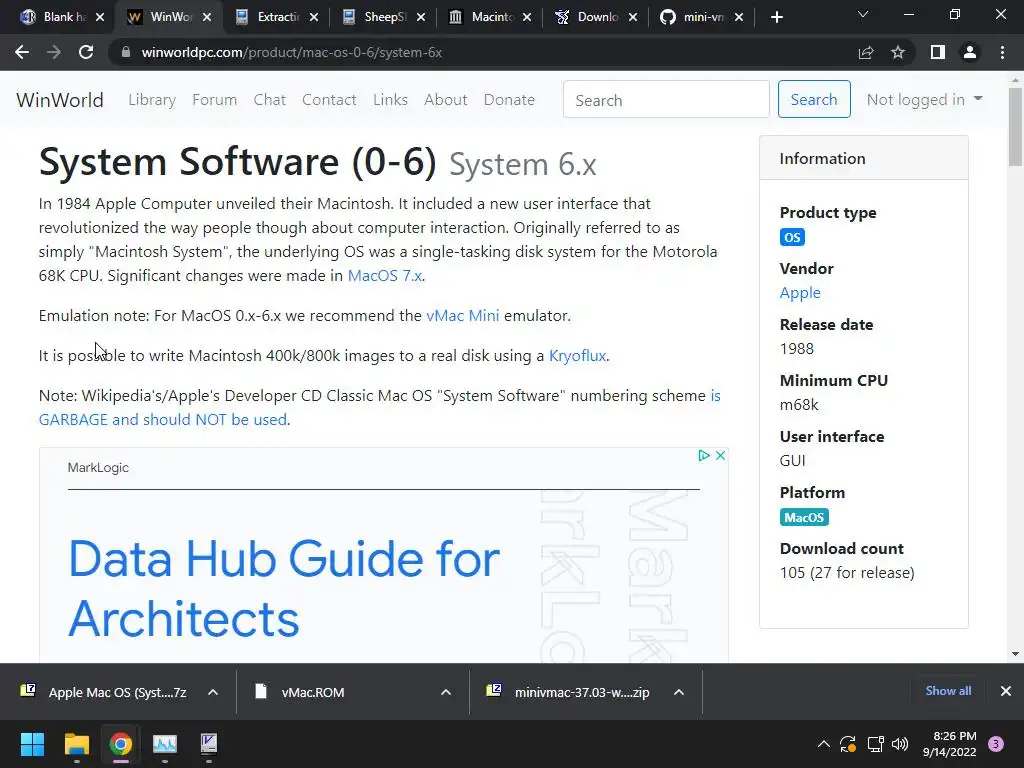Show hidden system tray icons
1024x768 pixels.
(x=824, y=744)
